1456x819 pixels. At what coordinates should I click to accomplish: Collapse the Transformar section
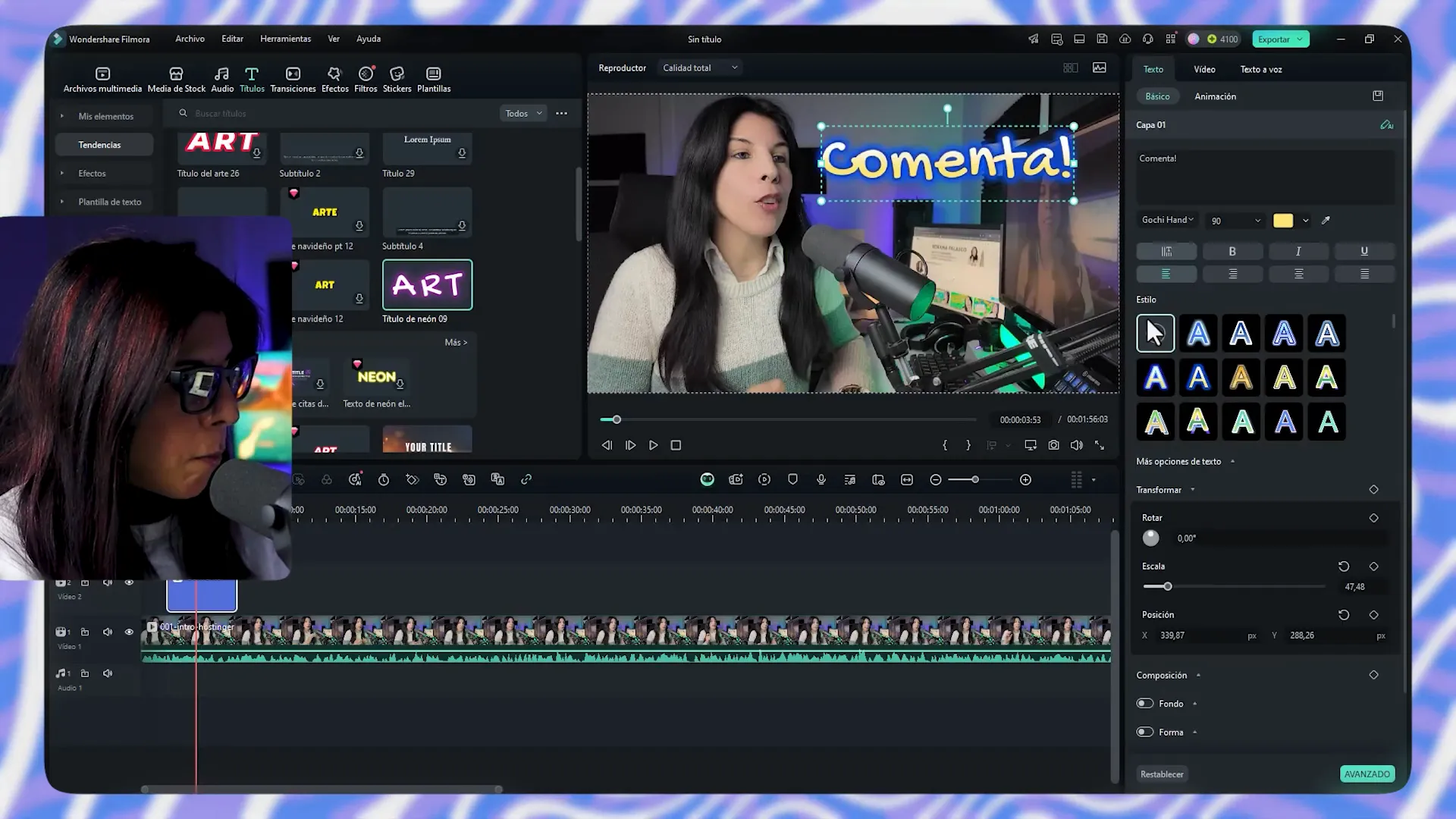click(x=1193, y=490)
